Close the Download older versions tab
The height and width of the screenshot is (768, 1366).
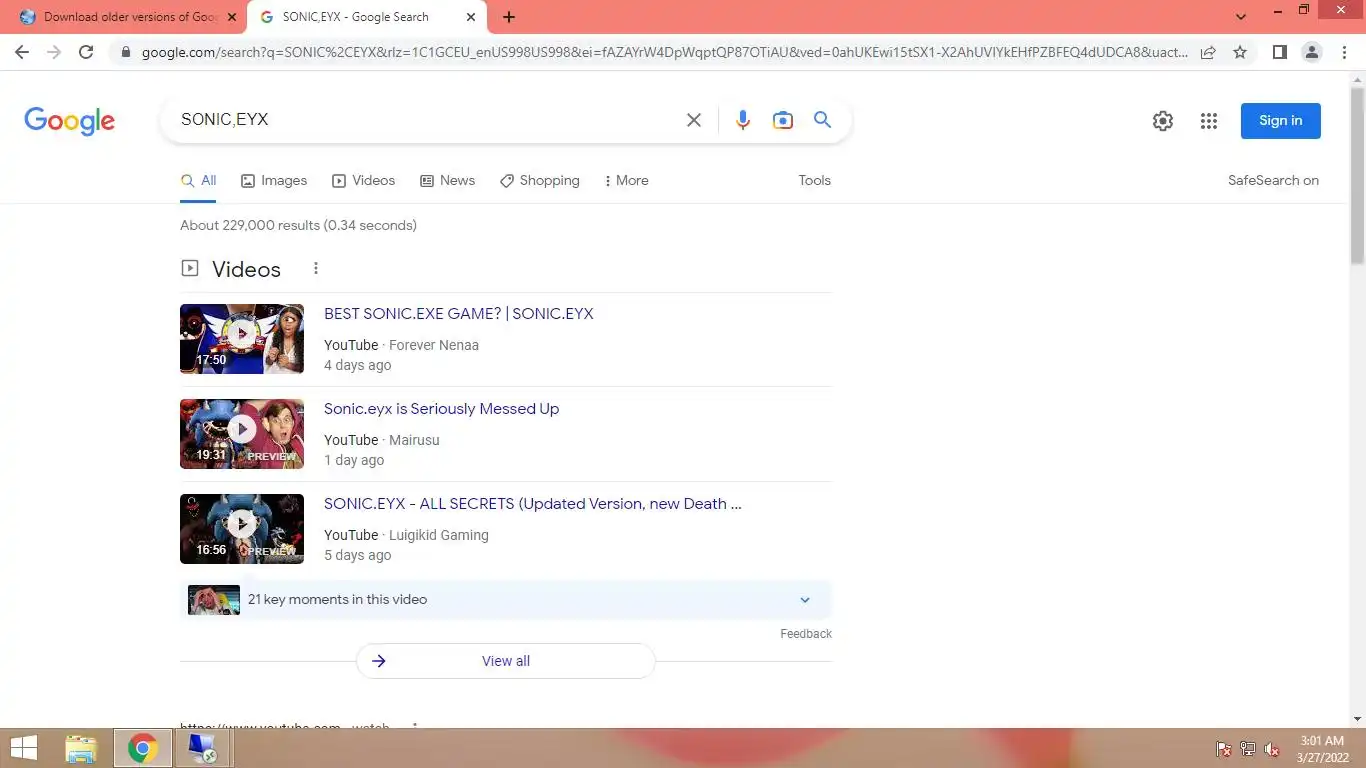(x=232, y=17)
